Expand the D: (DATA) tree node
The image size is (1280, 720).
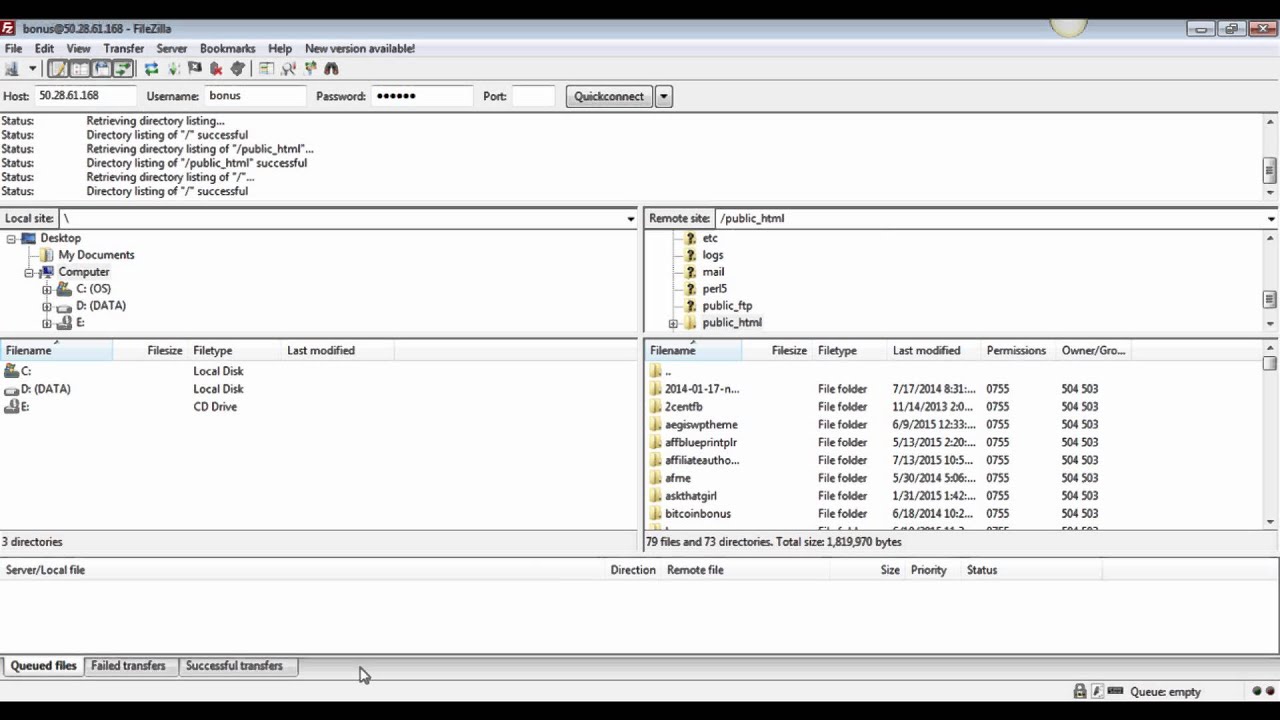47,306
